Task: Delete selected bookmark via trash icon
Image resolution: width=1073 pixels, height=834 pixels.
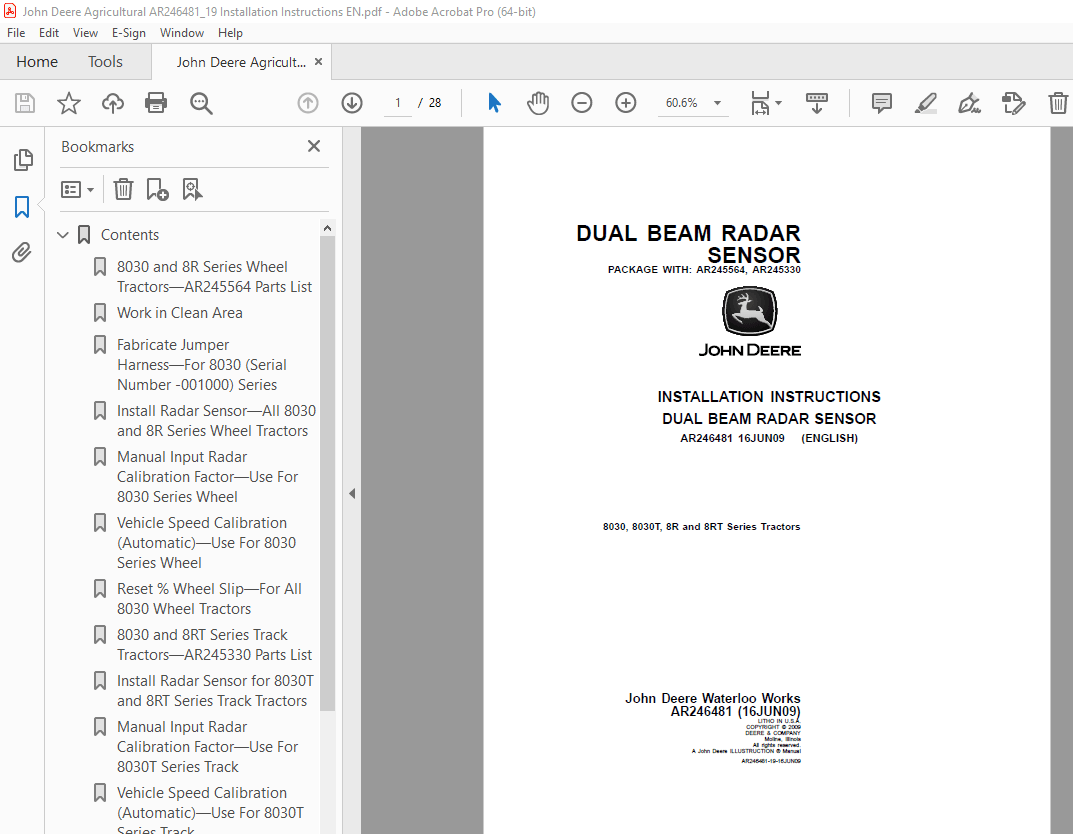Action: [122, 189]
